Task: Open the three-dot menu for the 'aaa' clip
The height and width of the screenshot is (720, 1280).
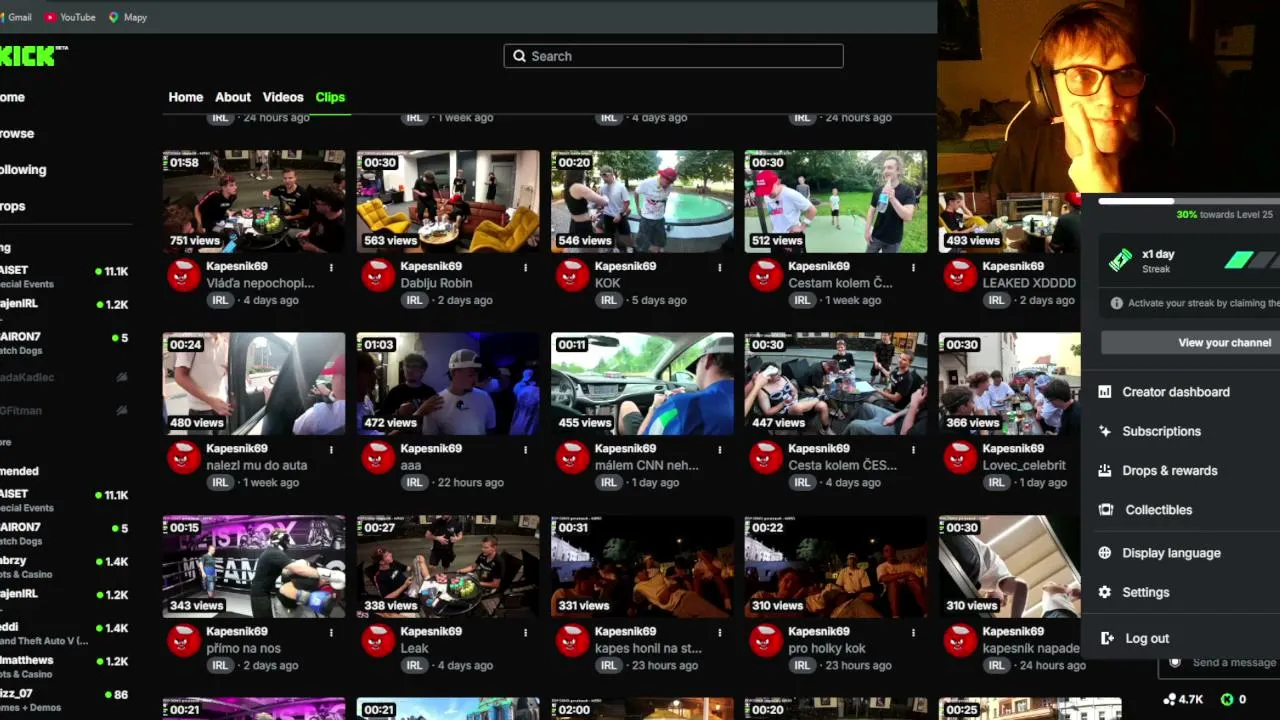Action: click(x=525, y=450)
